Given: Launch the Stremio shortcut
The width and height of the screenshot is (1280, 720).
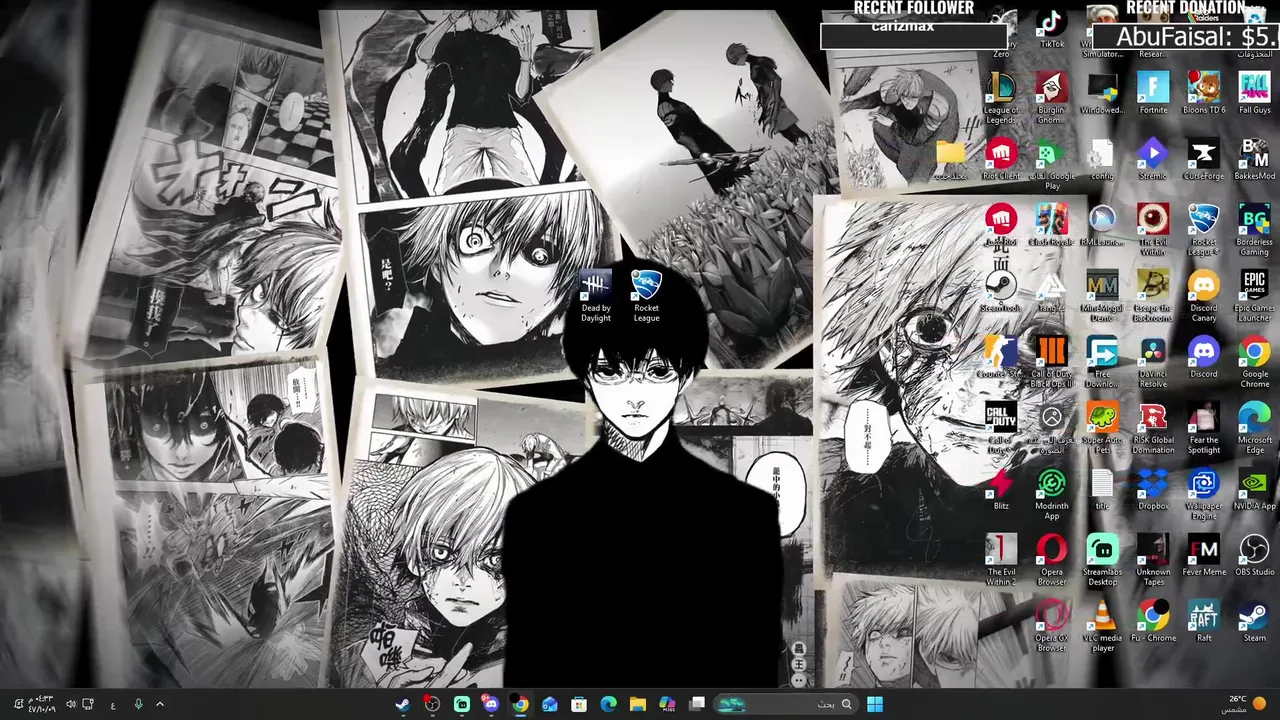Looking at the screenshot, I should click(1153, 158).
